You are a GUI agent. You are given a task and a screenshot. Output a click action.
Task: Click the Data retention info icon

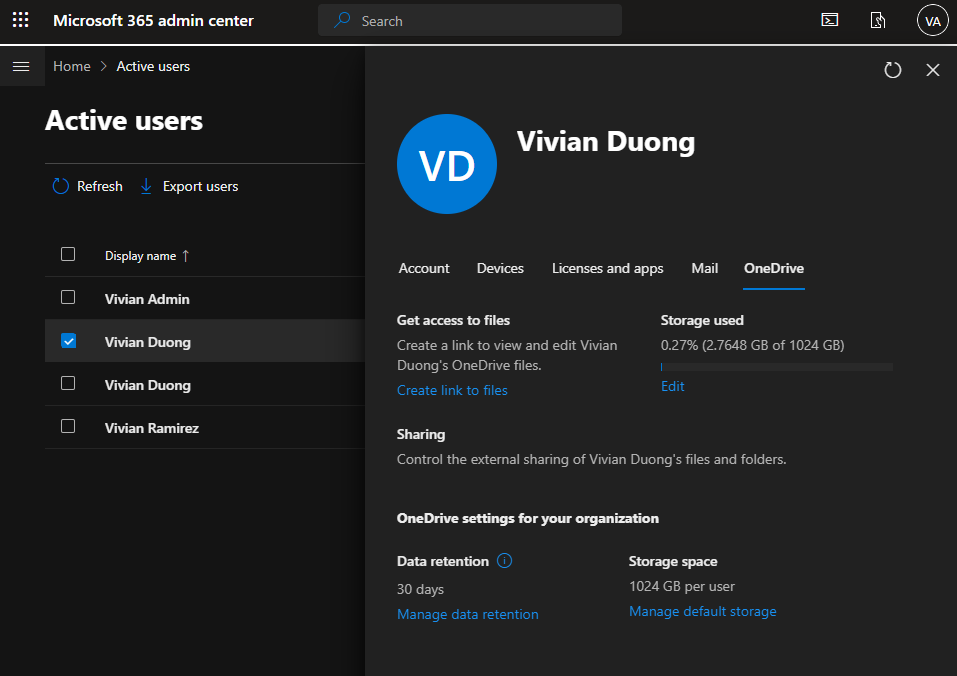coord(504,560)
